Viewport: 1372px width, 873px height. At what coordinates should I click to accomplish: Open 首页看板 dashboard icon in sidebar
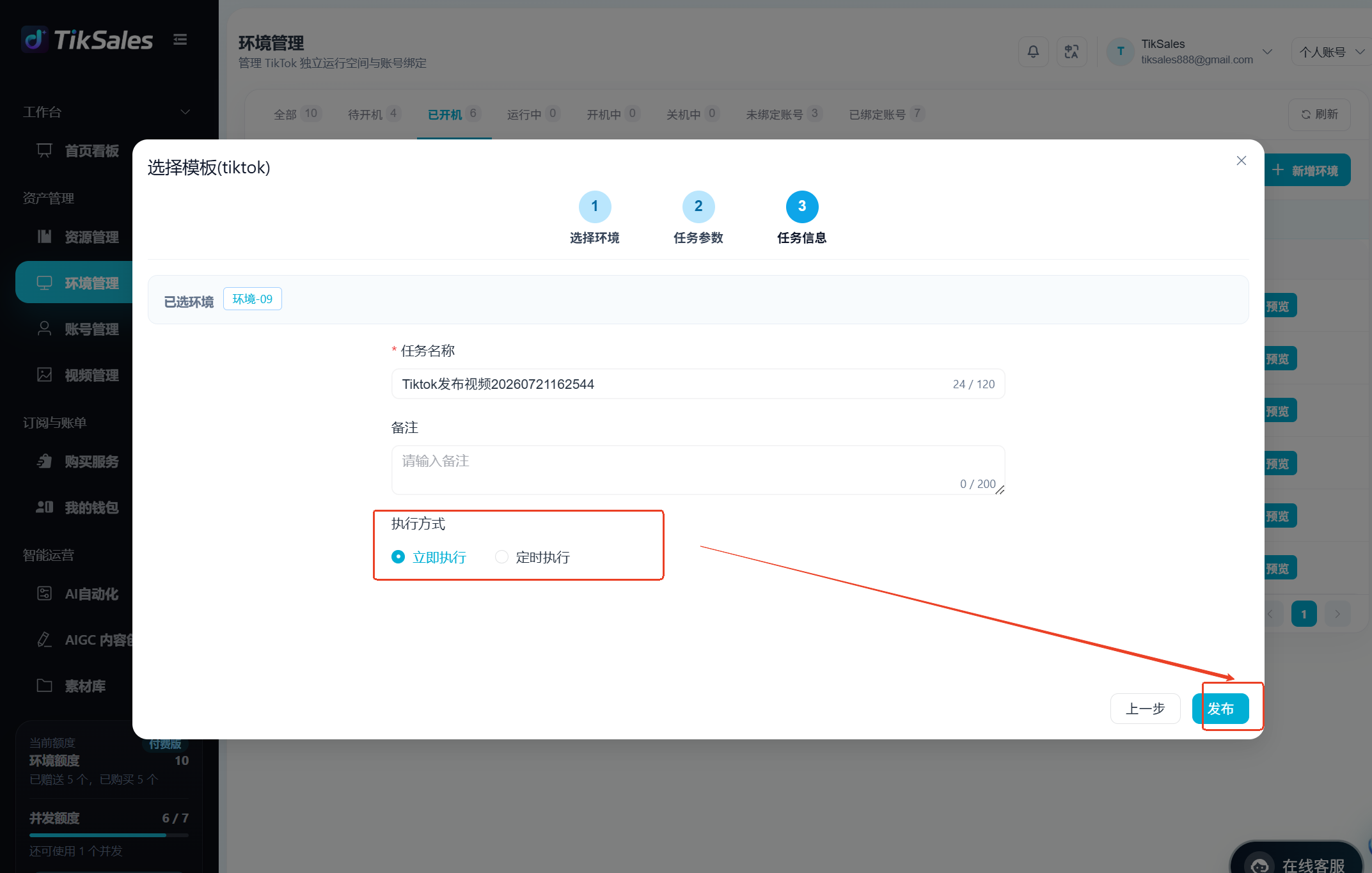coord(44,151)
